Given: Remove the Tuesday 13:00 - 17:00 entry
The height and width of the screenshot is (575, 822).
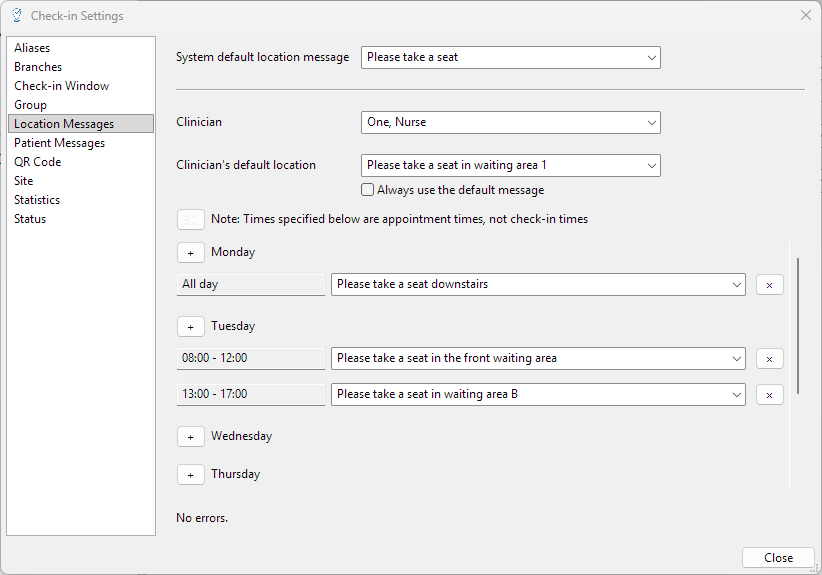Looking at the screenshot, I should 769,395.
